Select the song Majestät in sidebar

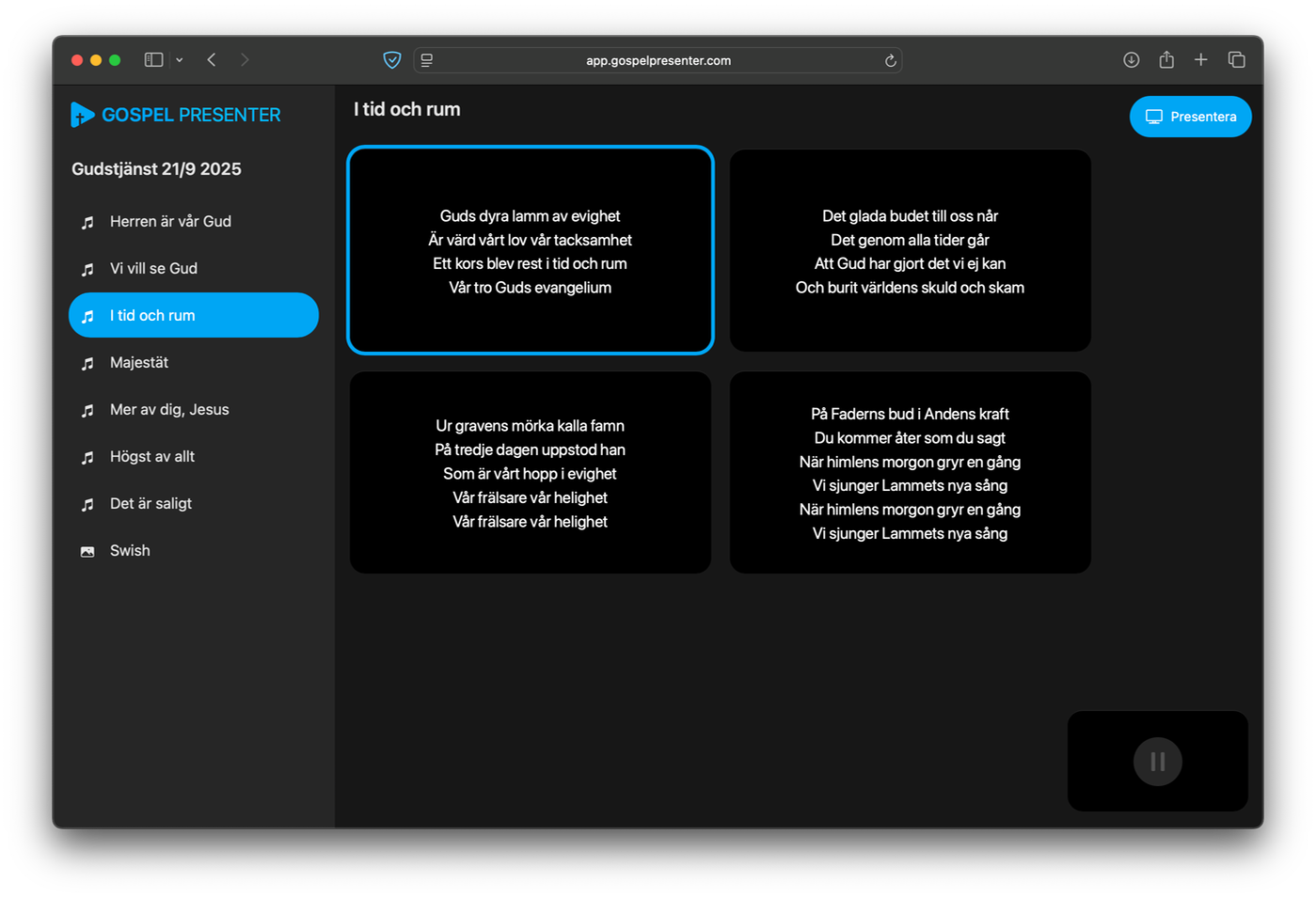[139, 363]
